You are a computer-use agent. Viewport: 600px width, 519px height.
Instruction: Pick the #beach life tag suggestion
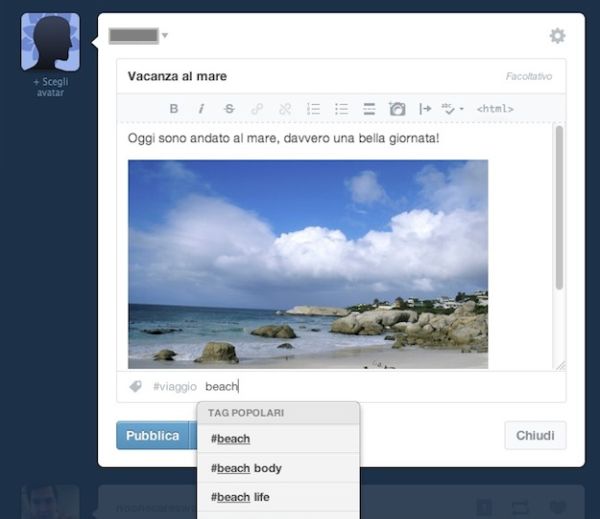click(x=240, y=497)
